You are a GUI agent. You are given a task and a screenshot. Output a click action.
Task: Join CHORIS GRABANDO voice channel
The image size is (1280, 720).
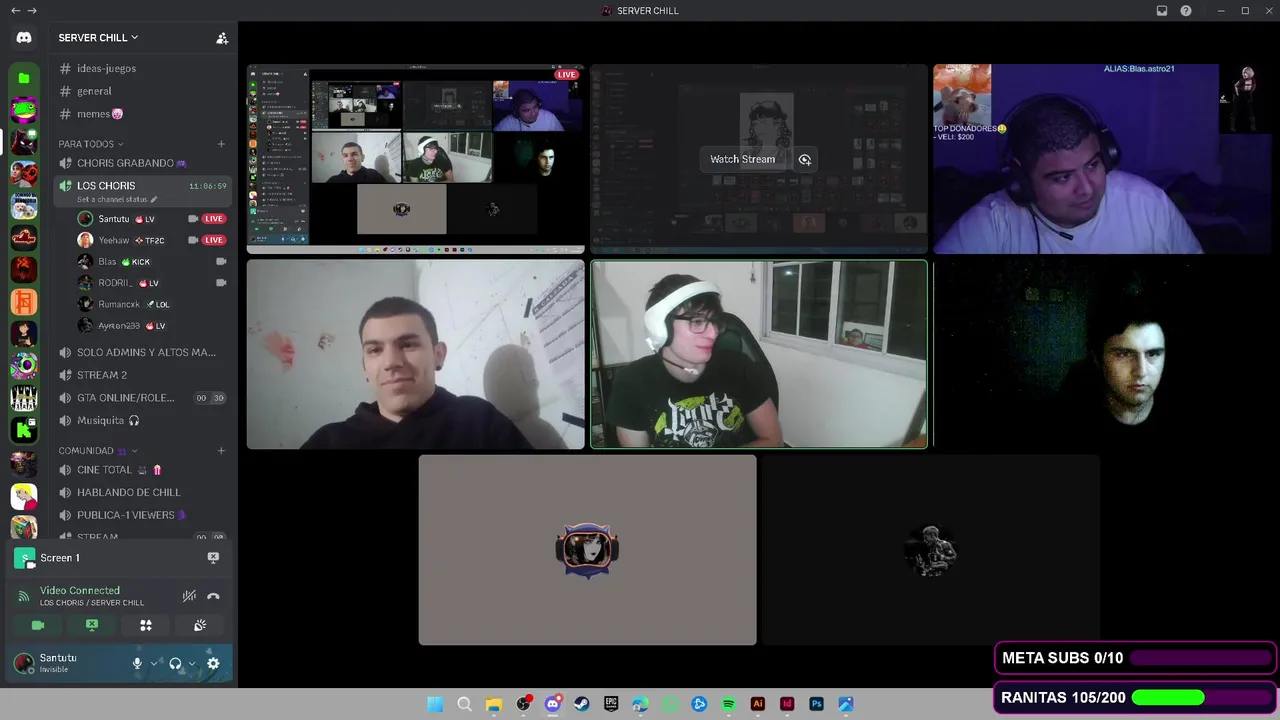tap(143, 163)
